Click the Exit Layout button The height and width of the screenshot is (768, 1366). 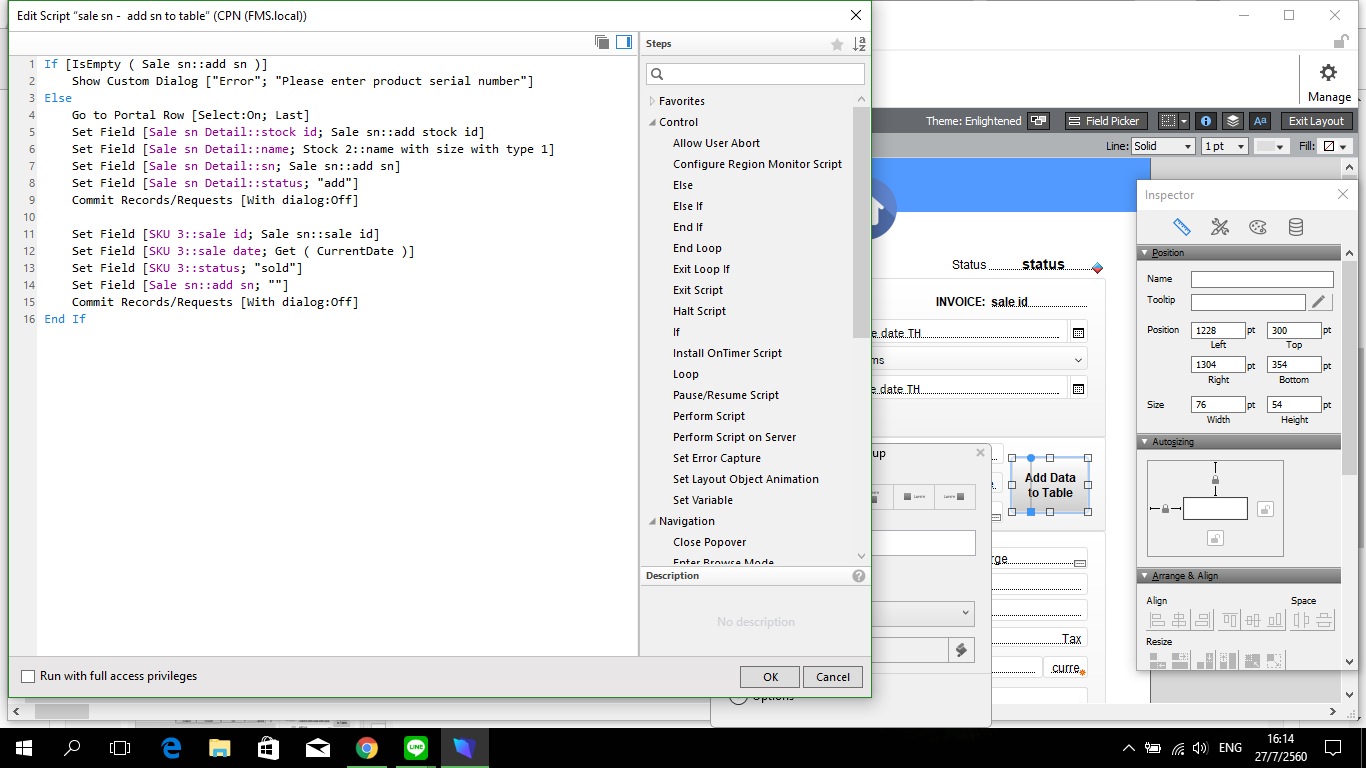coord(1316,121)
